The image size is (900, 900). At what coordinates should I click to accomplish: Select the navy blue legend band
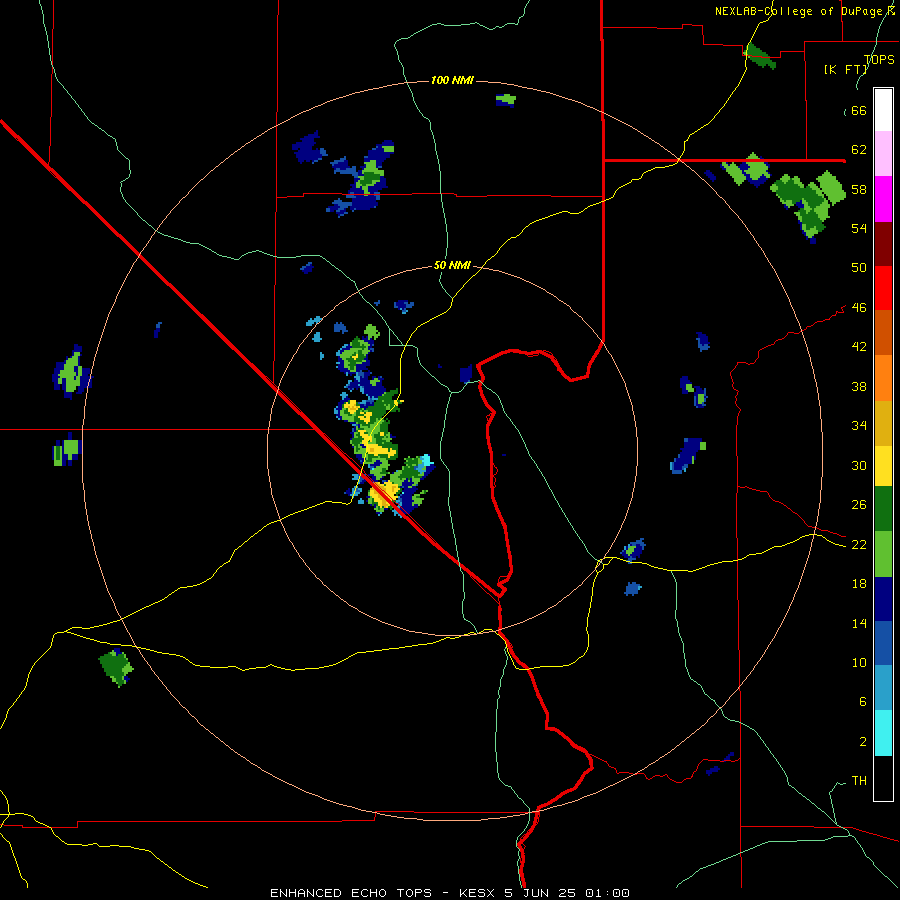(x=883, y=599)
